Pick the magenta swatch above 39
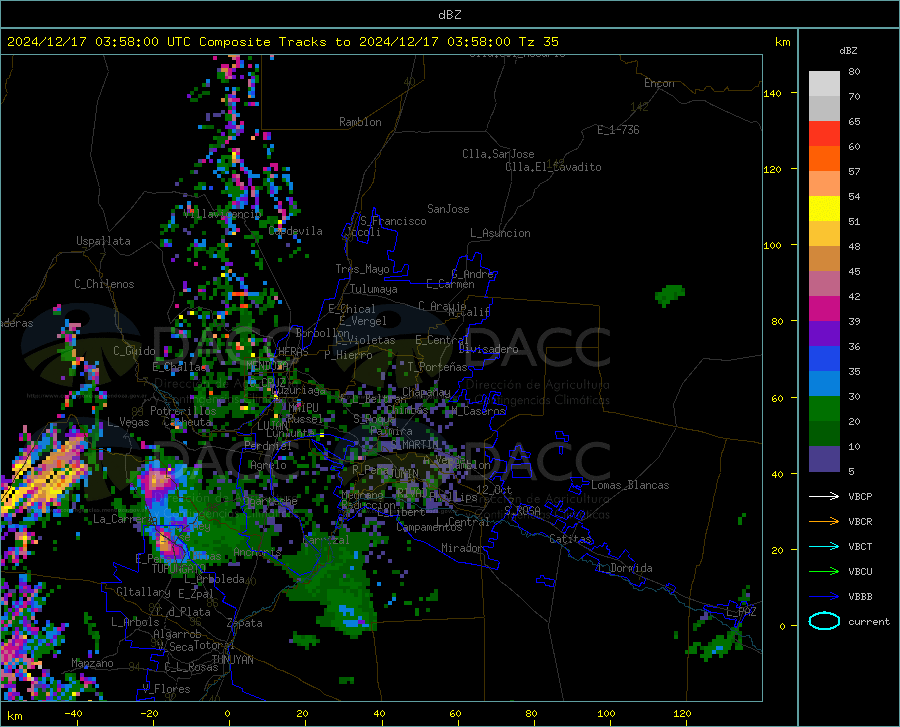900x727 pixels. pos(824,309)
